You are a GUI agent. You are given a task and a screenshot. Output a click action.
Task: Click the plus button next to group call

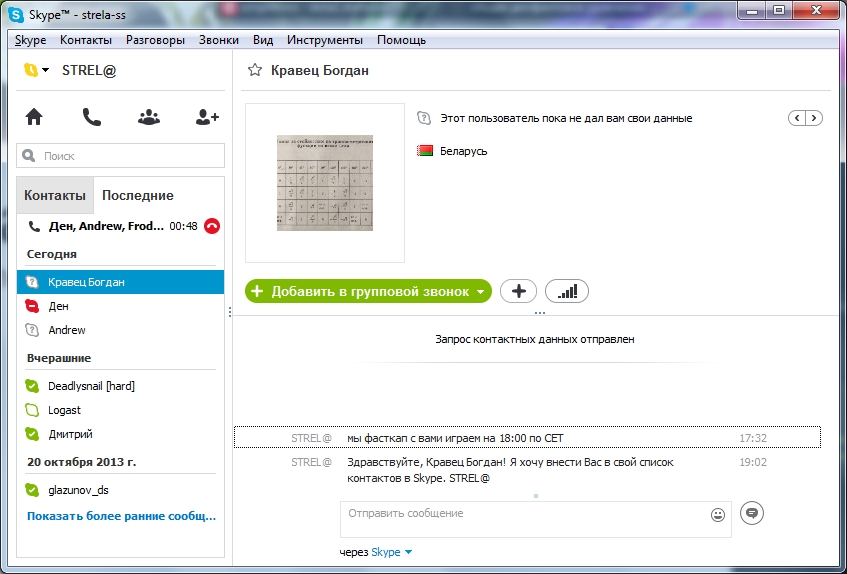[519, 292]
